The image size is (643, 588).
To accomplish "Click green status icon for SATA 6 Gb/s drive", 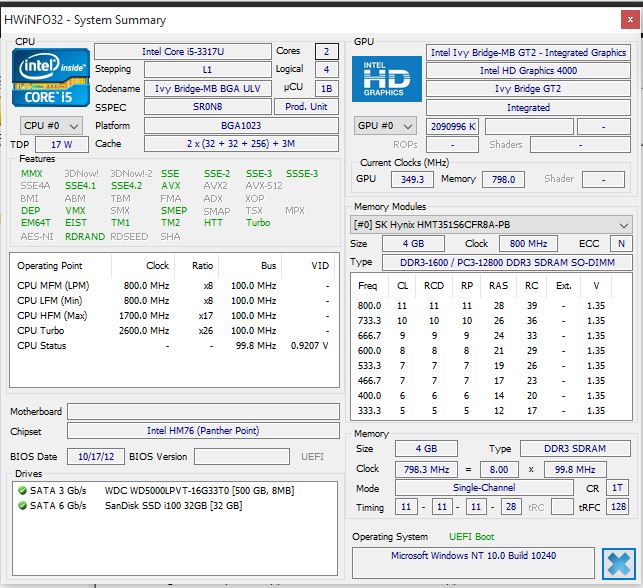I will coord(23,506).
